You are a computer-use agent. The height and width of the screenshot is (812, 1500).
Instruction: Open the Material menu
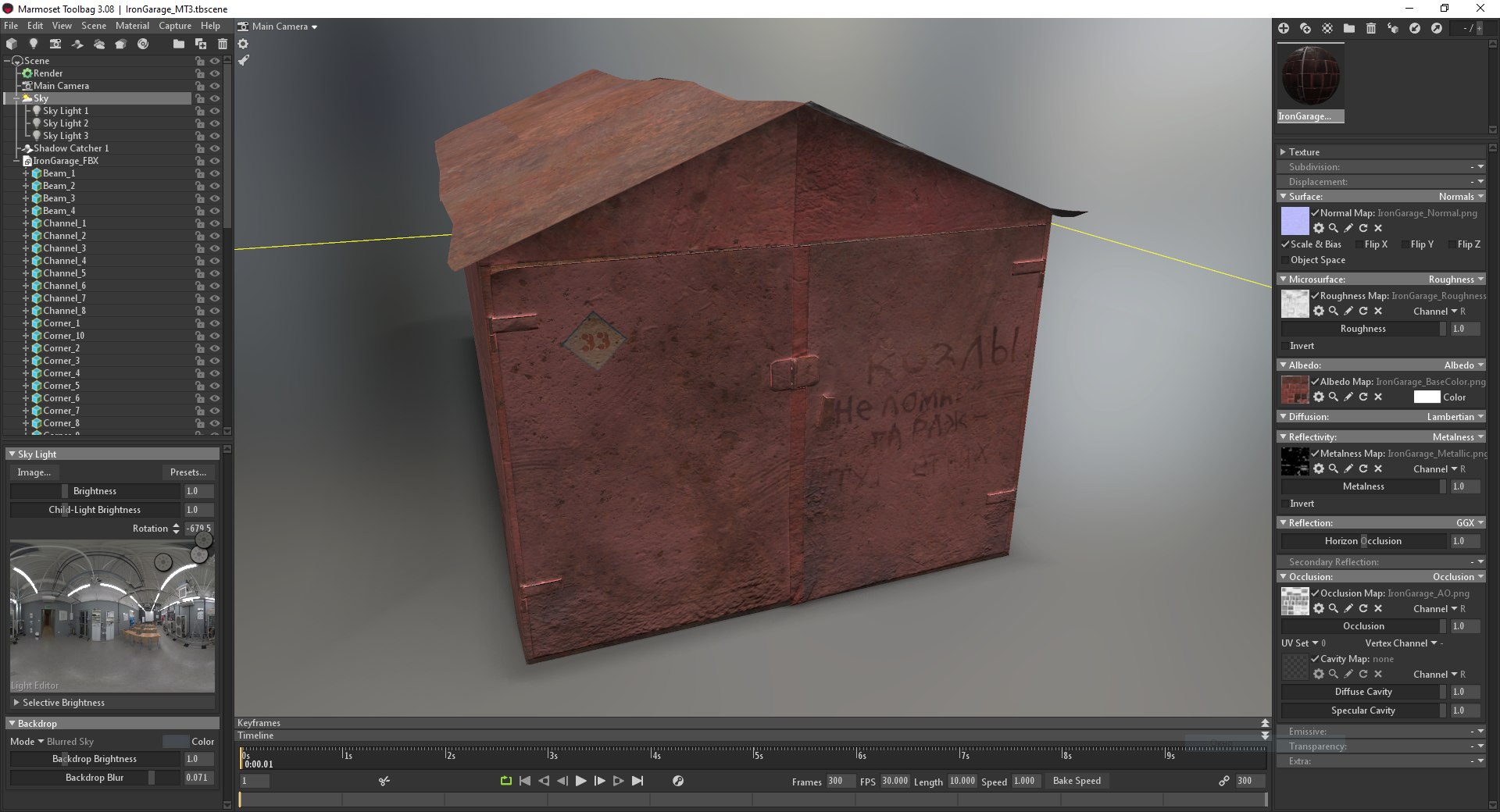coord(132,26)
